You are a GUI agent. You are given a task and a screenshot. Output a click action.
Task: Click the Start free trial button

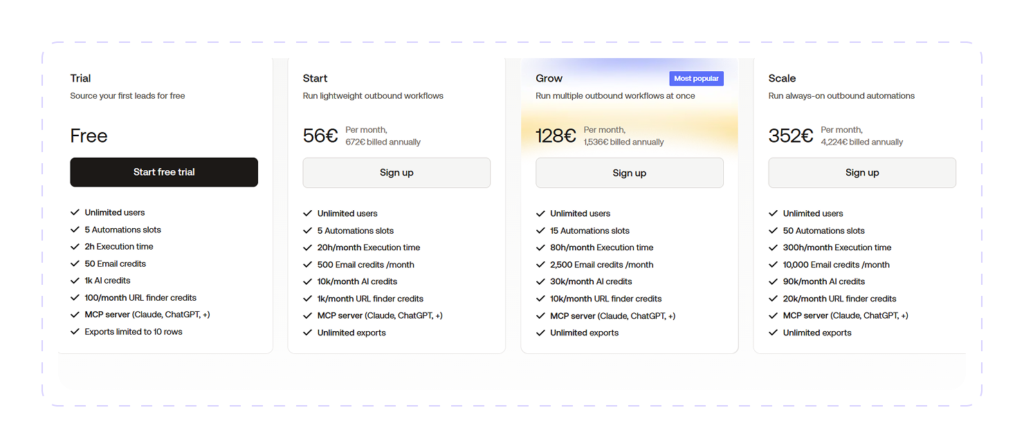point(164,172)
